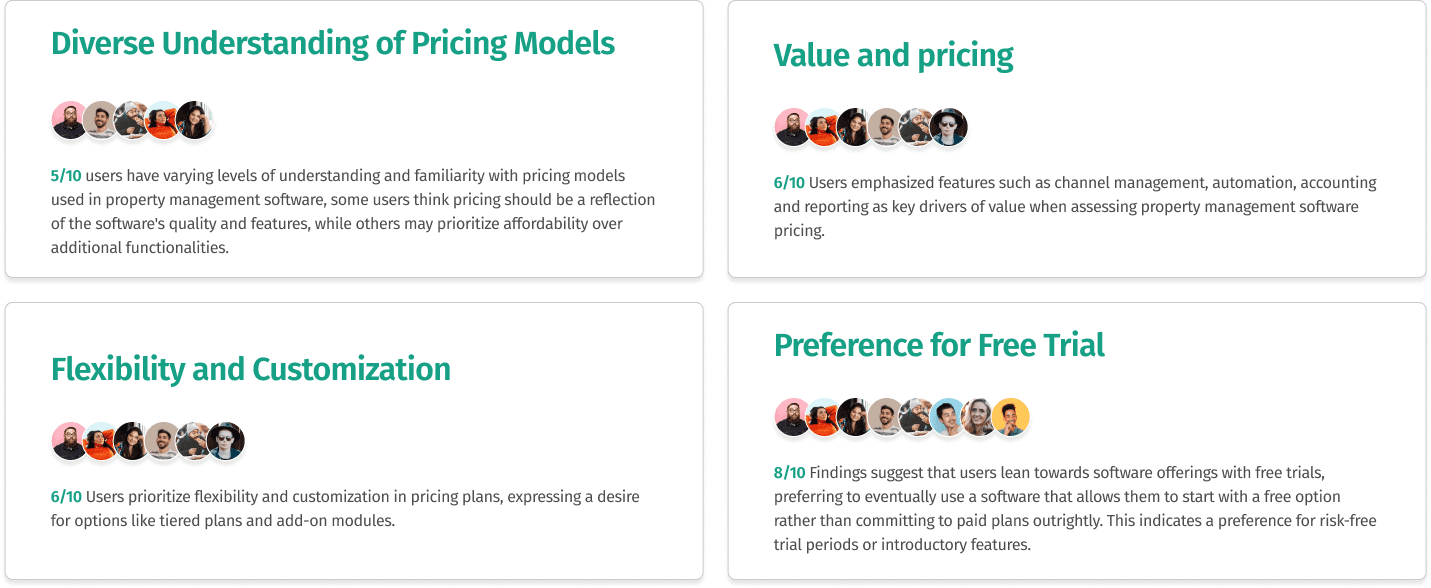Select dark-haired woman avatar in Free Trial card
The image size is (1431, 588).
(x=855, y=417)
